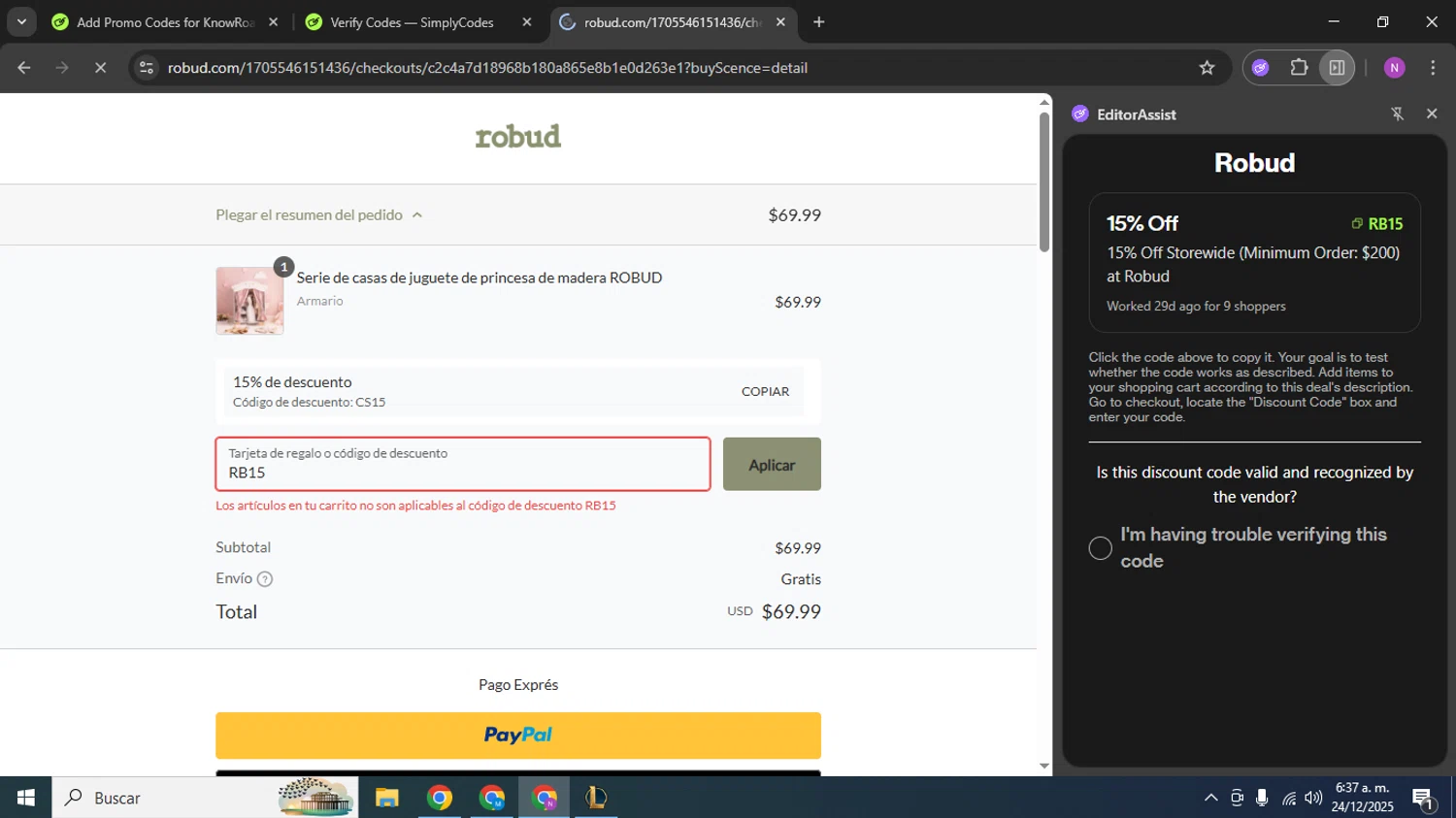
Task: Open first Chrome icon in taskbar
Action: (x=440, y=798)
